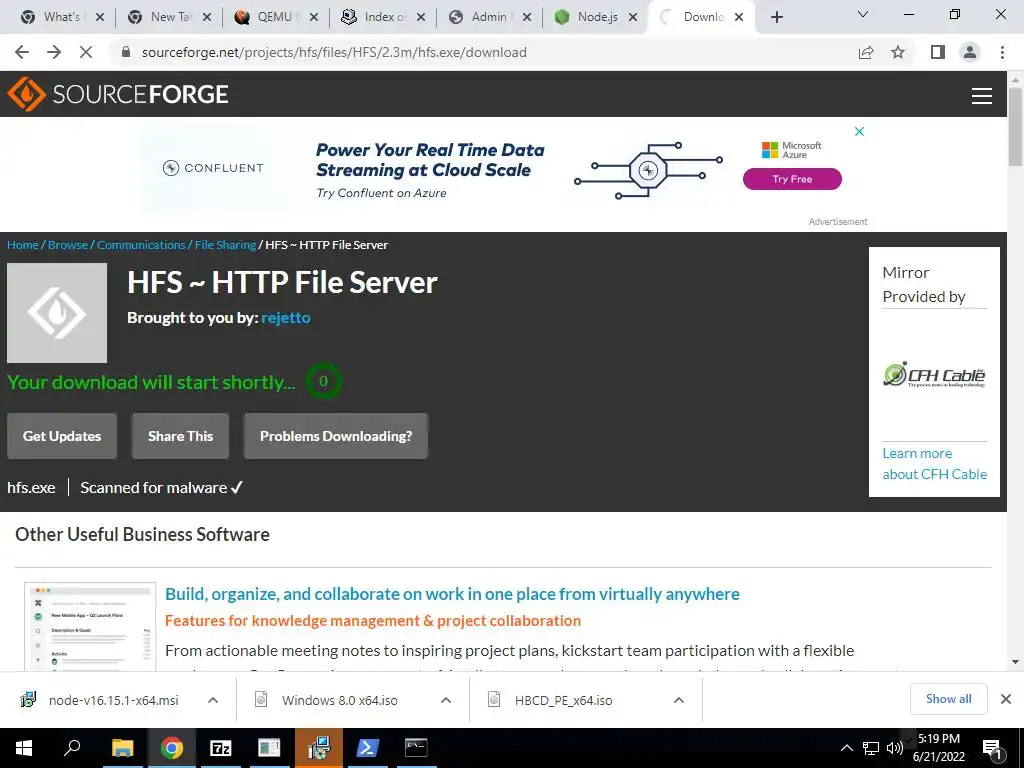This screenshot has width=1024, height=768.
Task: Click Communications breadcrumb link
Action: click(141, 245)
